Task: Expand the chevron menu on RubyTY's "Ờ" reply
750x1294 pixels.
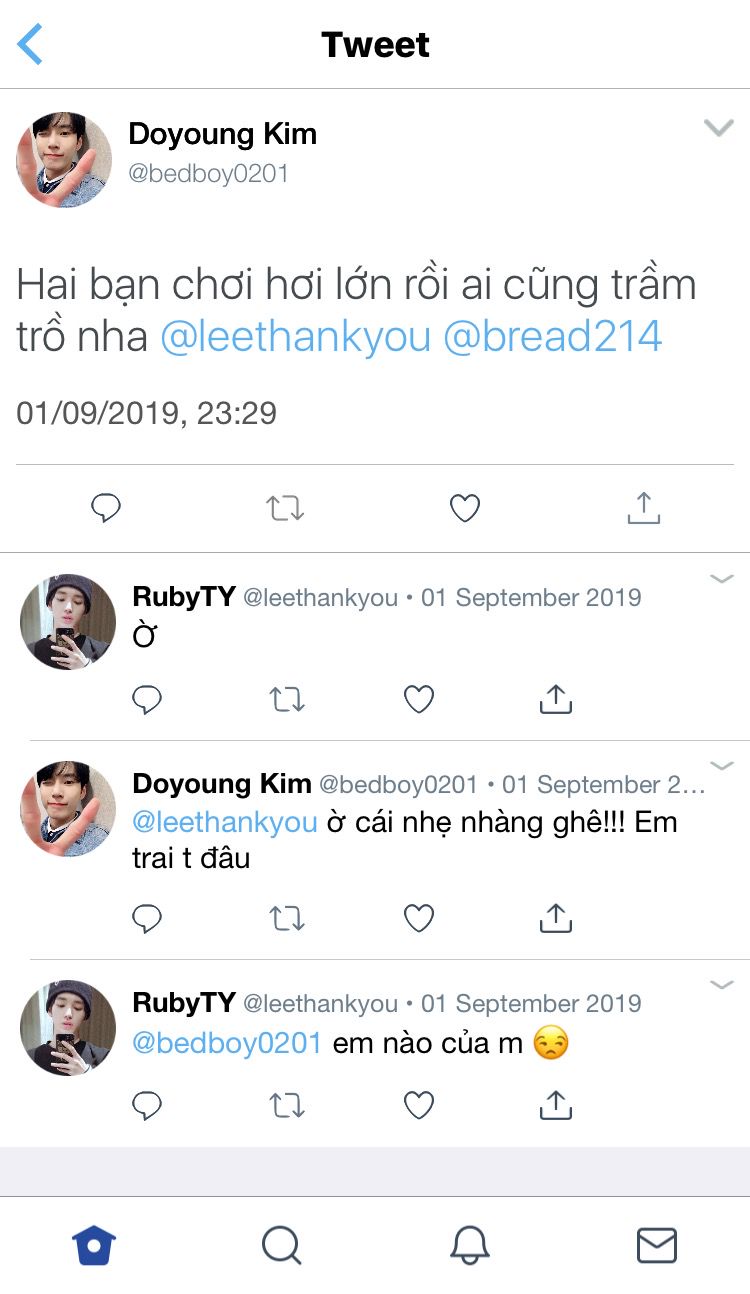Action: [721, 579]
